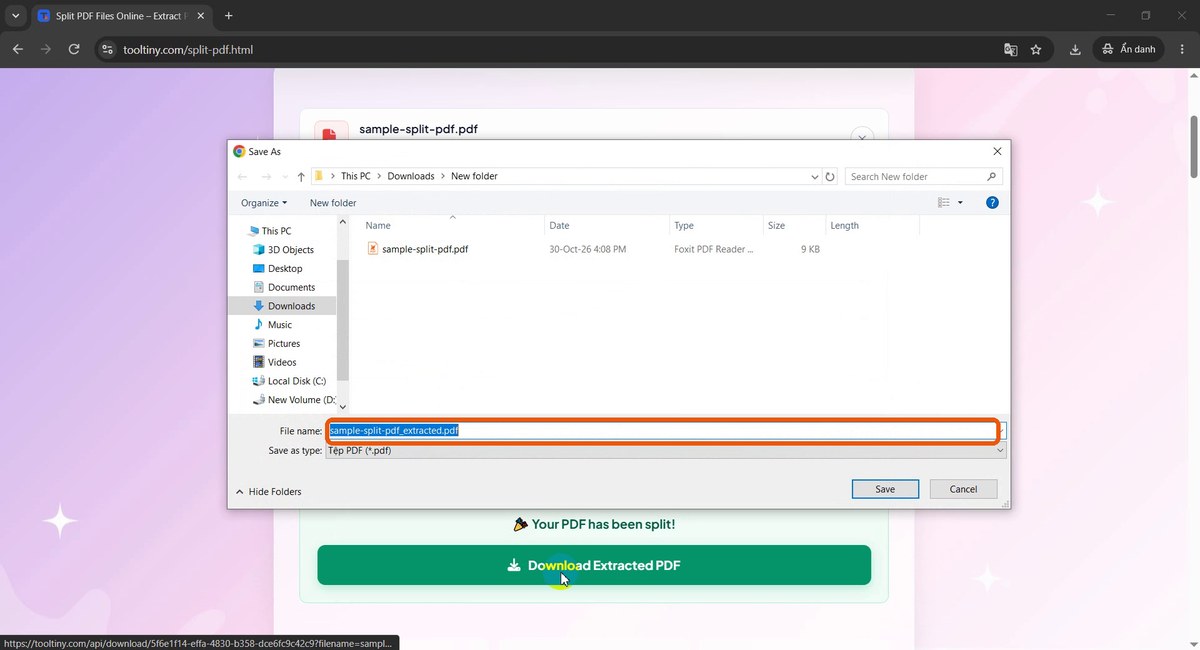
Task: Click the dialog Back arrow
Action: (242, 177)
